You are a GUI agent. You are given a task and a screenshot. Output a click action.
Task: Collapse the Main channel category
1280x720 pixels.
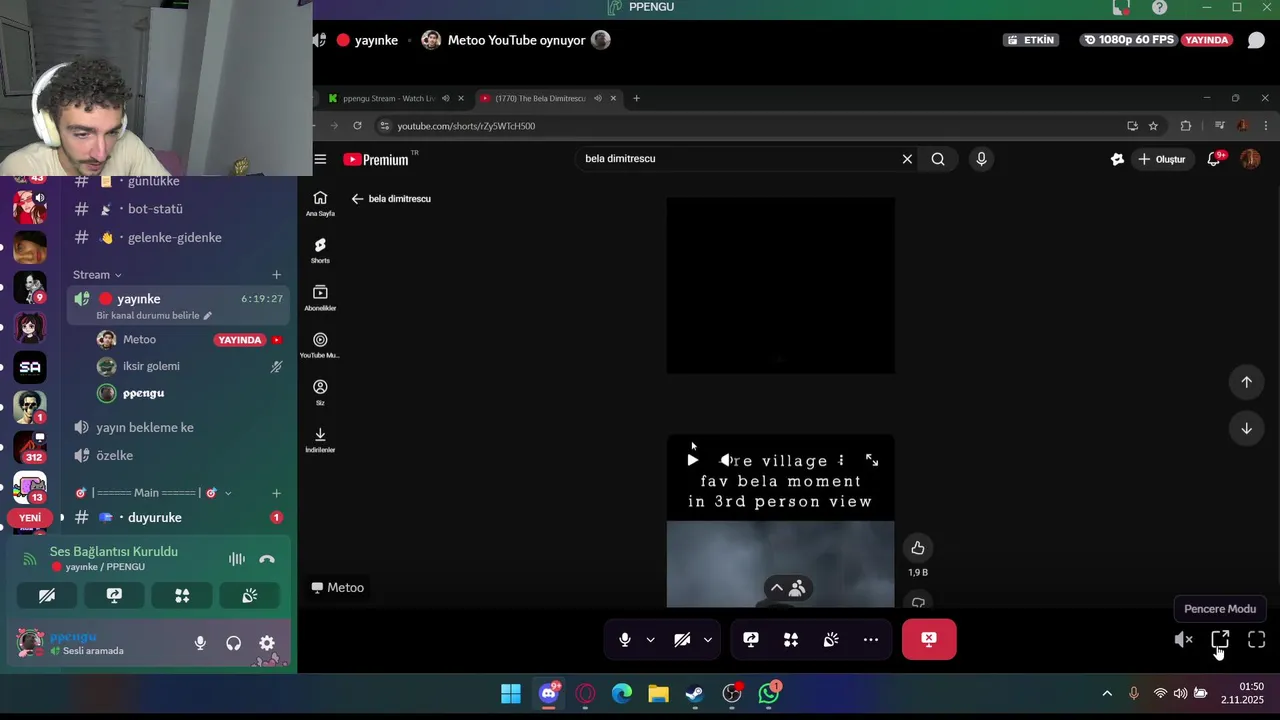(x=154, y=493)
